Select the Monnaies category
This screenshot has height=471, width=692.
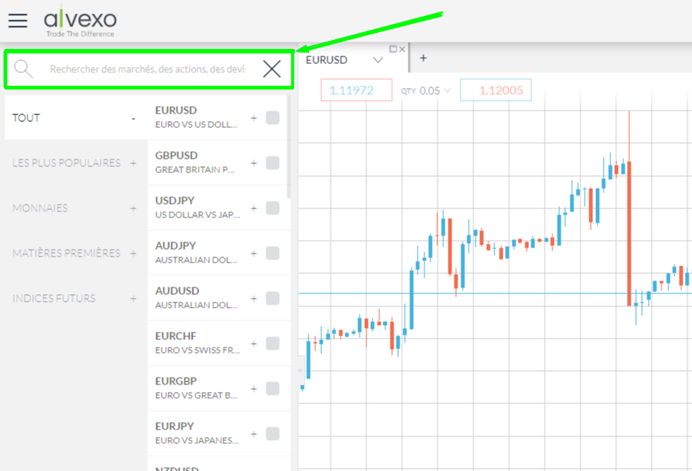point(40,208)
